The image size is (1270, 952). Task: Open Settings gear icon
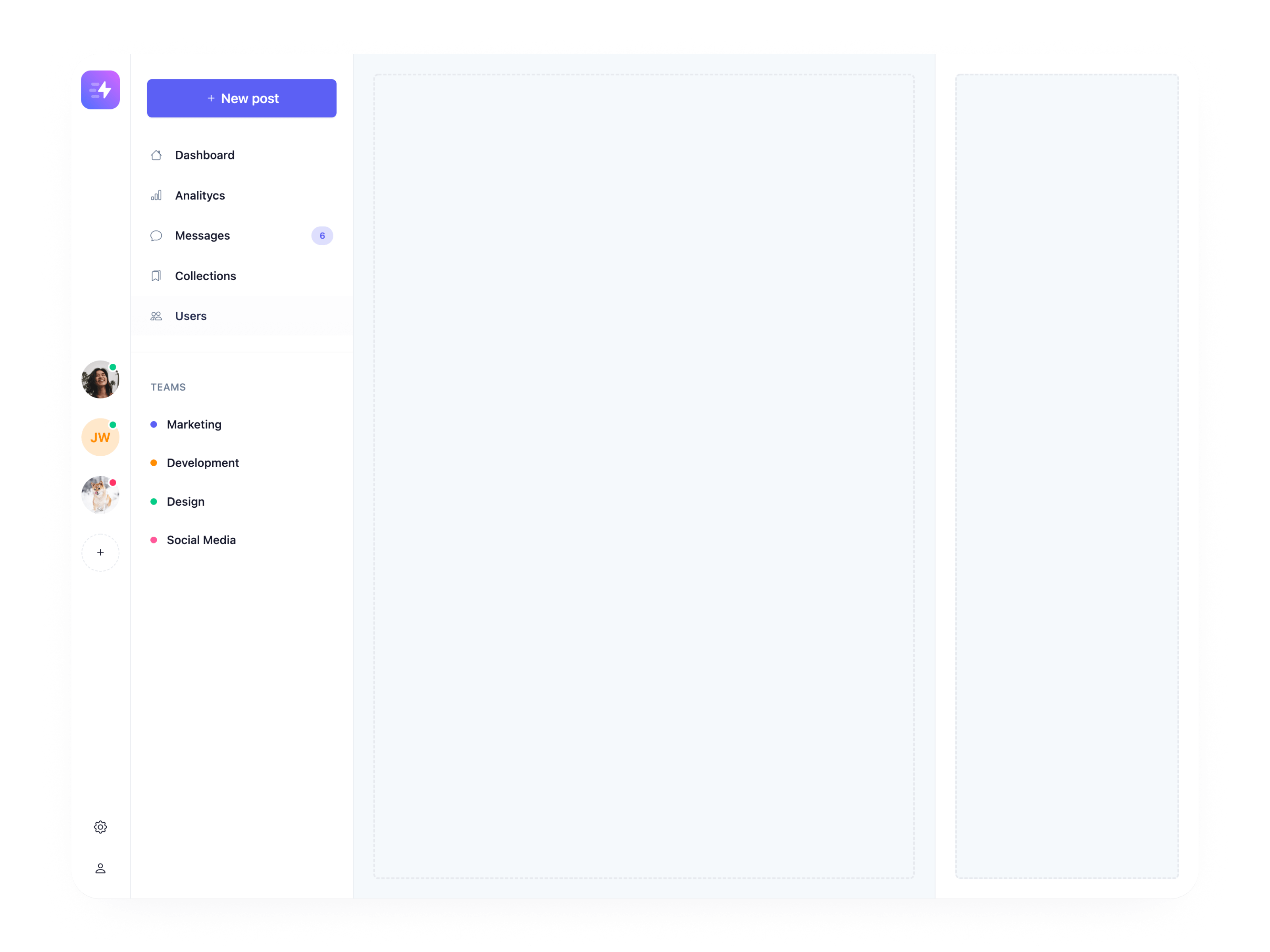(100, 827)
